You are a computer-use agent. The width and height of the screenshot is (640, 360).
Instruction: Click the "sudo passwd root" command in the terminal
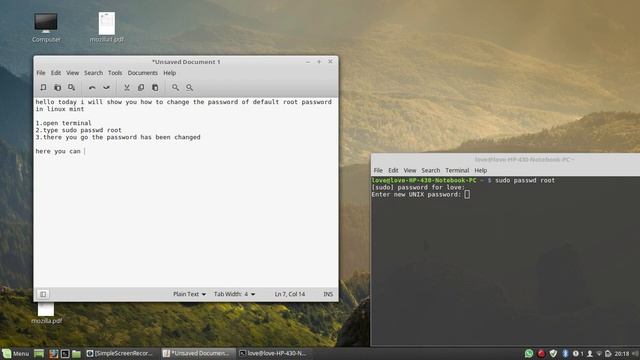(x=525, y=180)
